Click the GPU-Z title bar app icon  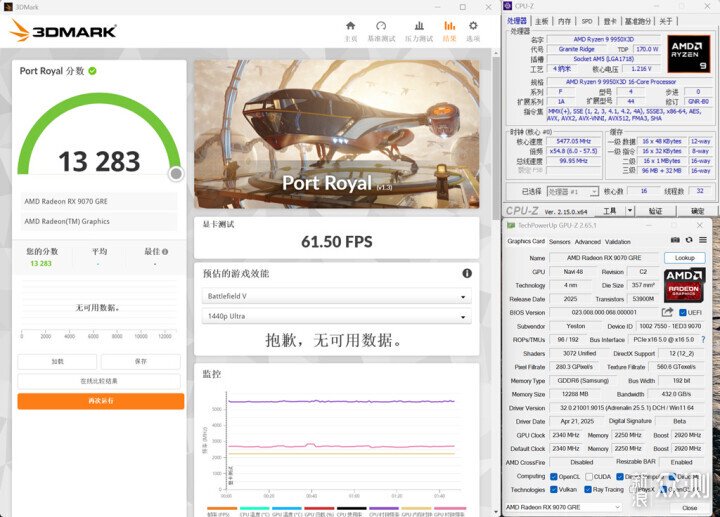pos(511,225)
